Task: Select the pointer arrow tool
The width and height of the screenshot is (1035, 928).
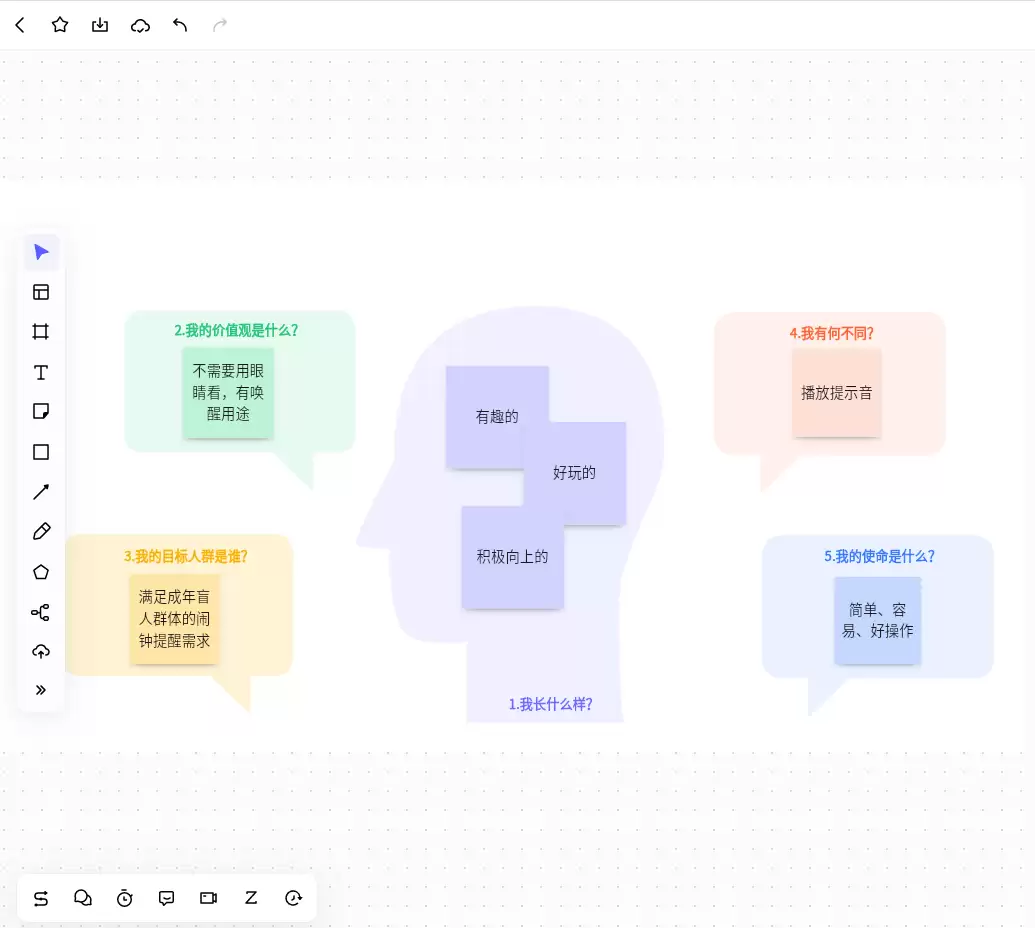Action: [x=41, y=252]
